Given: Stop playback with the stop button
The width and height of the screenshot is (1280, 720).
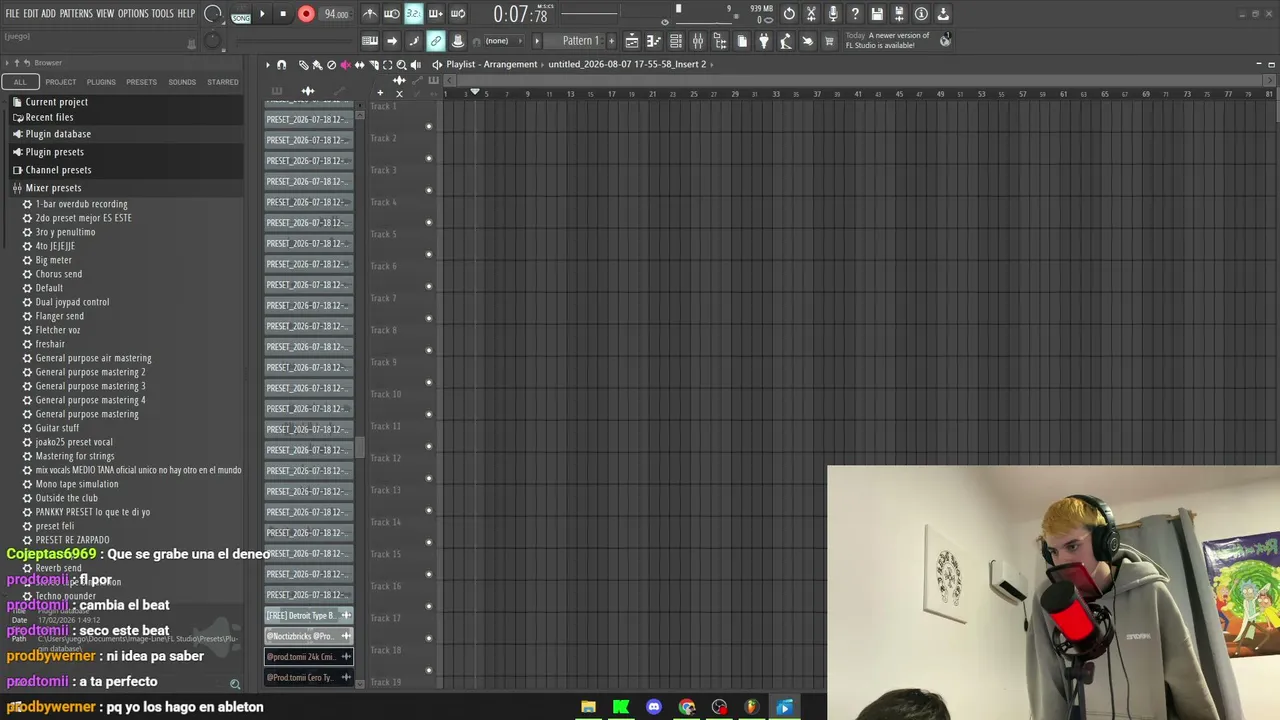Looking at the screenshot, I should point(283,14).
